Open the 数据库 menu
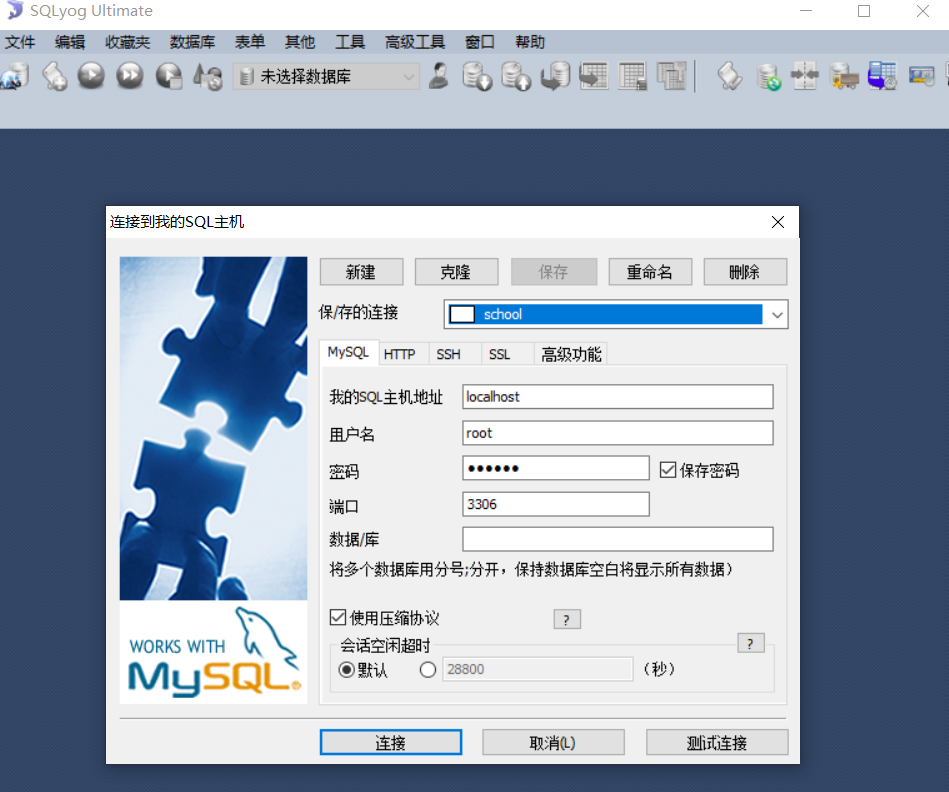The width and height of the screenshot is (949, 792). click(x=192, y=42)
